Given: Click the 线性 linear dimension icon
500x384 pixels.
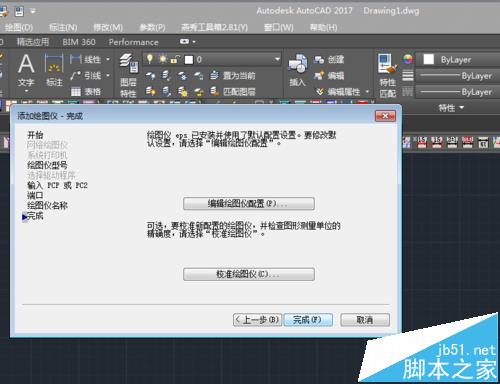Looking at the screenshot, I should pos(76,60).
